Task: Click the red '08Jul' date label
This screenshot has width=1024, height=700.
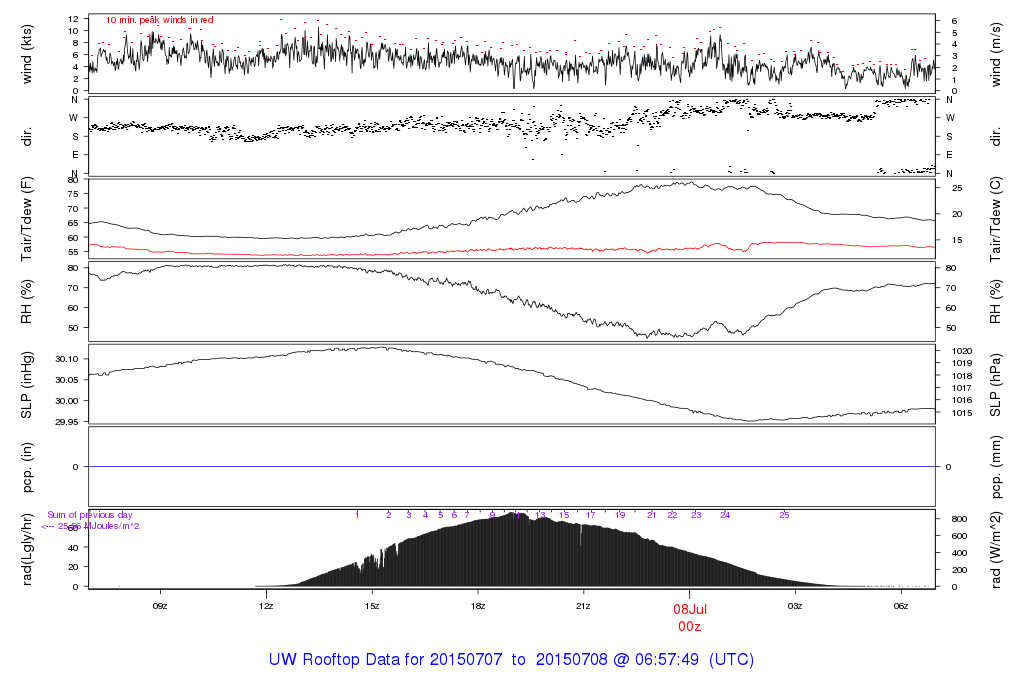Action: [x=690, y=609]
